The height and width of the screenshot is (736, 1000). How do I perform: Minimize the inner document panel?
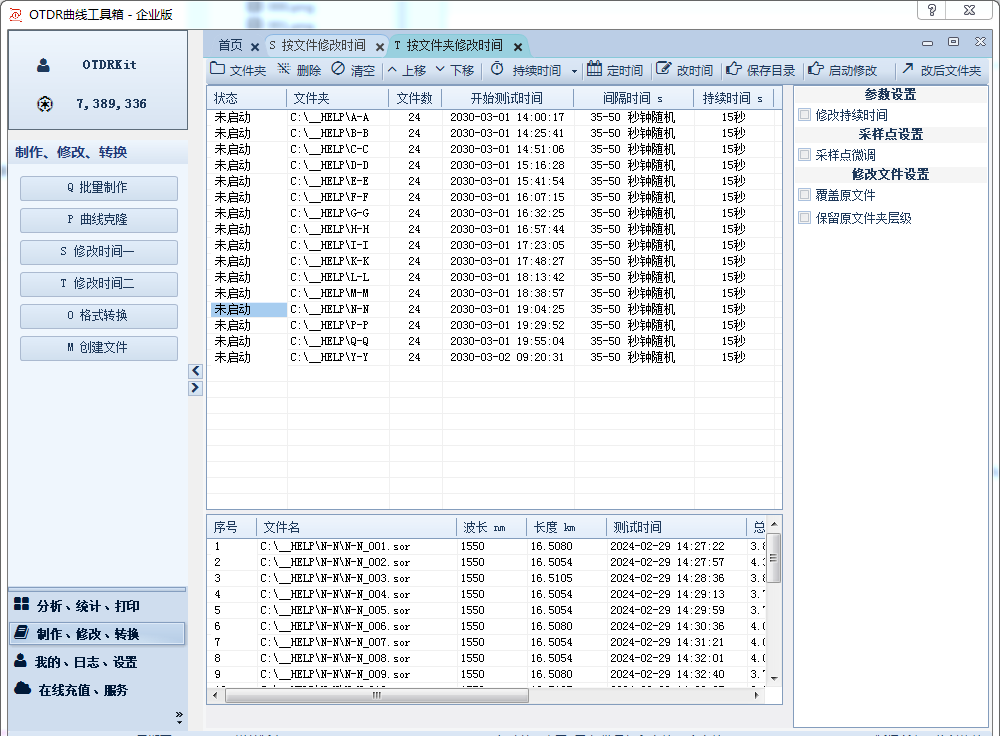click(x=927, y=43)
